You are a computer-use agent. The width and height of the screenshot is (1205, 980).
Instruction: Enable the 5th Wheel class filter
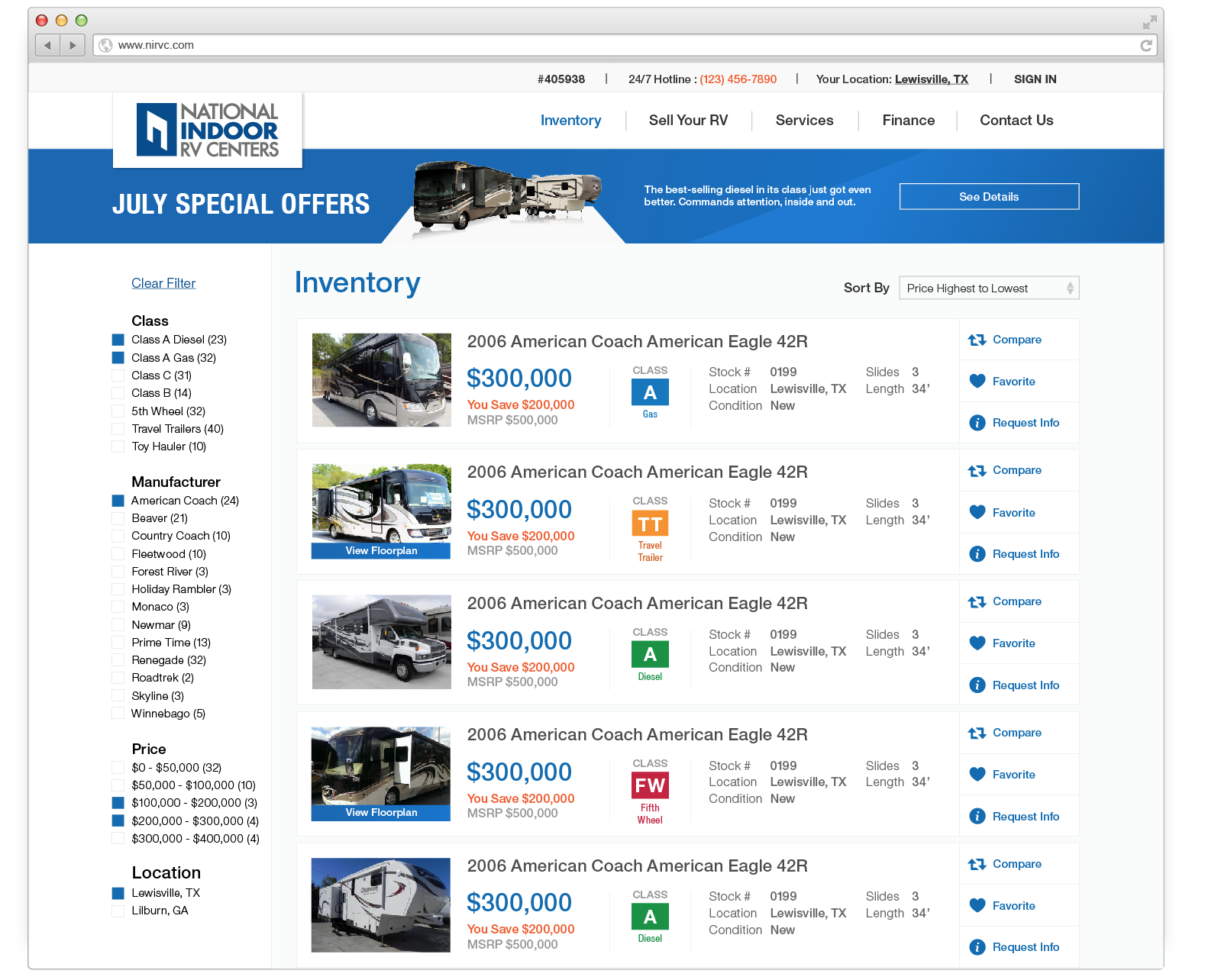(x=118, y=411)
